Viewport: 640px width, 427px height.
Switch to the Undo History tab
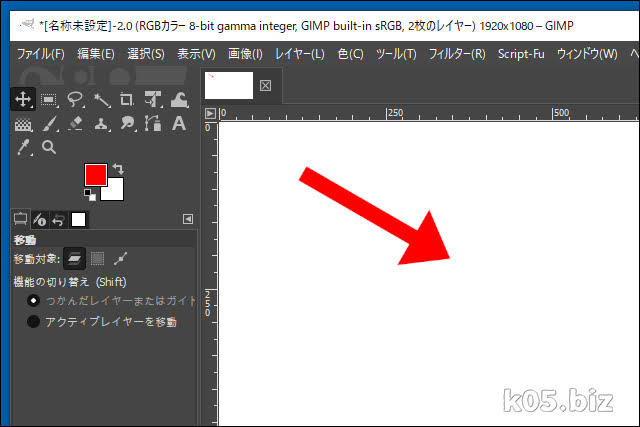point(59,220)
